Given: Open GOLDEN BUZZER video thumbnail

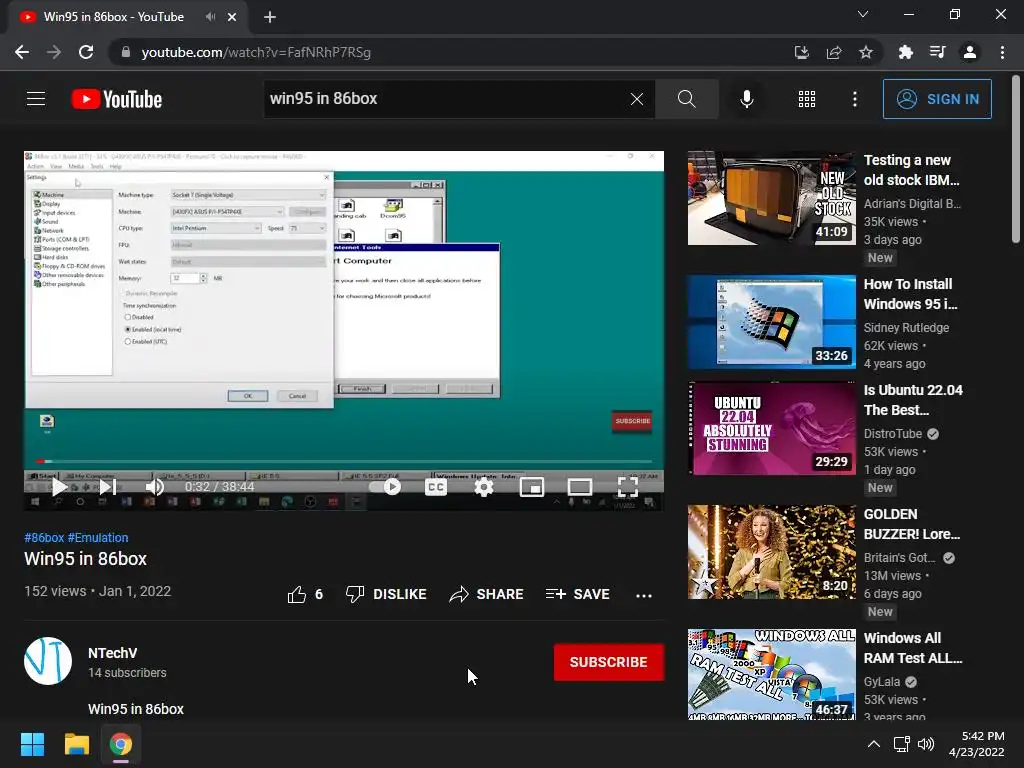Looking at the screenshot, I should point(771,552).
